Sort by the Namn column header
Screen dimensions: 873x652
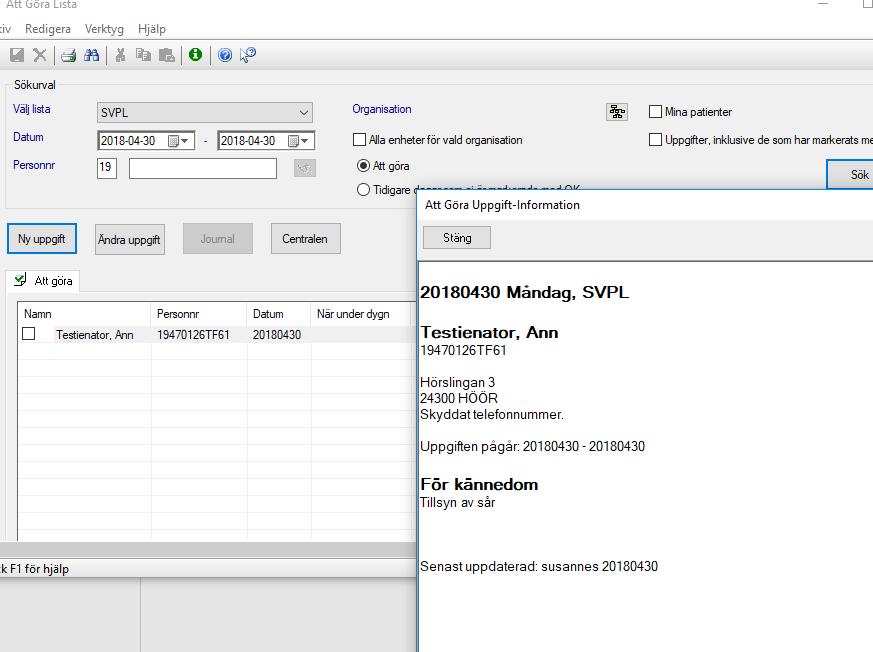pos(84,314)
